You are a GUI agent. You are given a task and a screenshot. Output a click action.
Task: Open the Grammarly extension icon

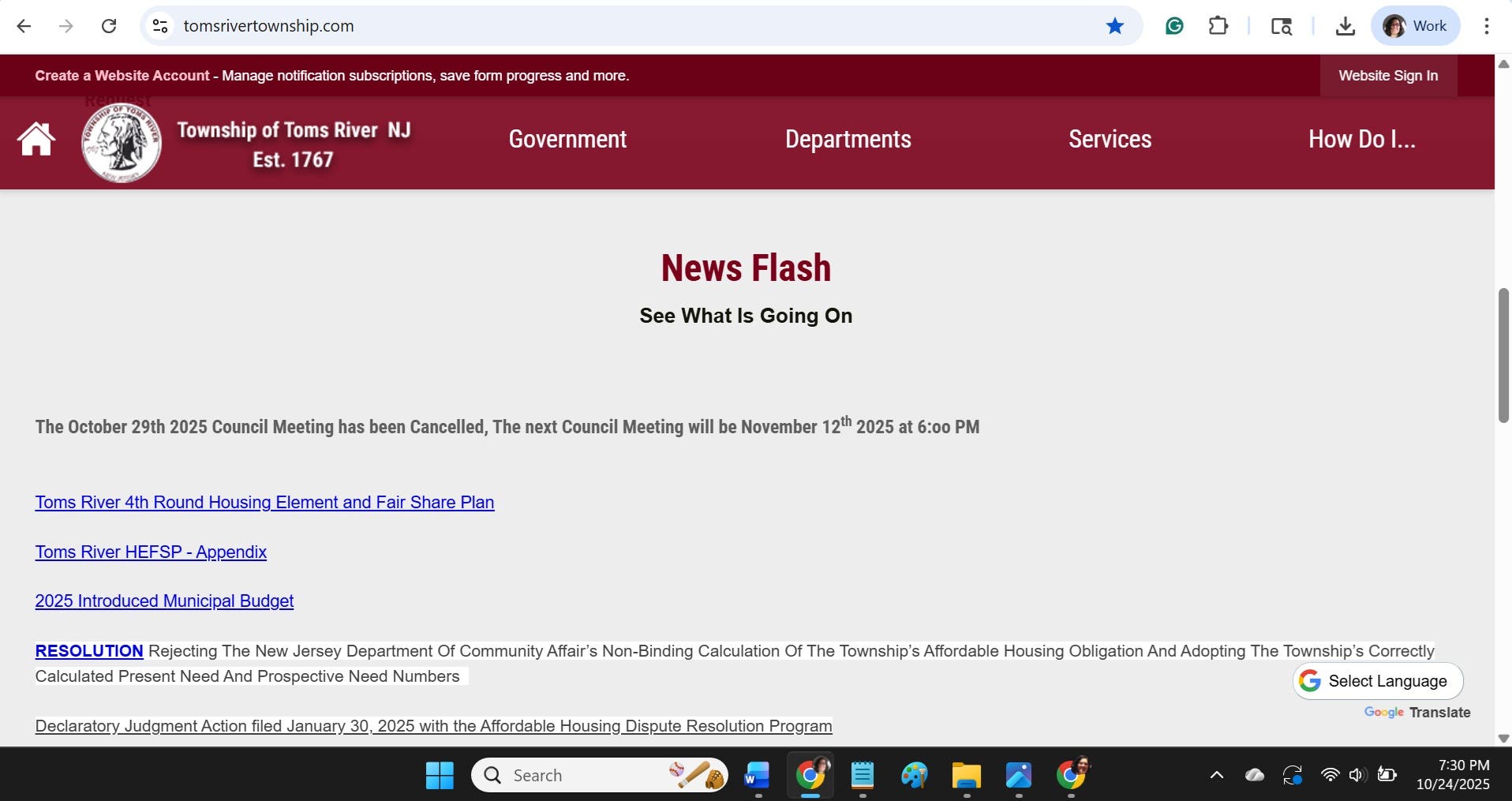1174,26
